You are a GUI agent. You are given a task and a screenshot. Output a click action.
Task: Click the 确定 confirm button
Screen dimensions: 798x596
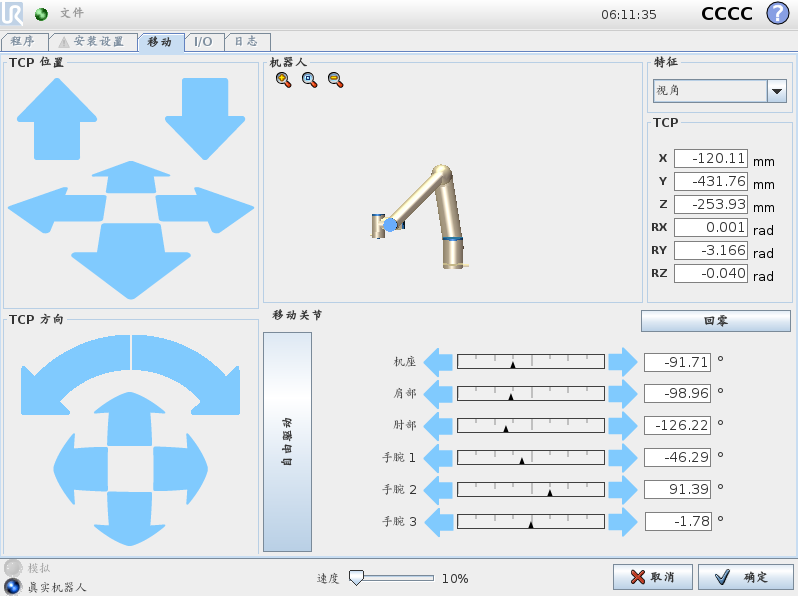(x=745, y=577)
